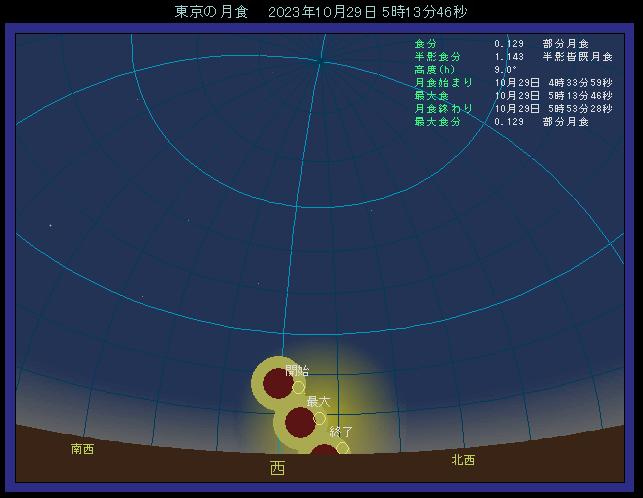Click the celestial pole where grid lines converge

(319, 61)
